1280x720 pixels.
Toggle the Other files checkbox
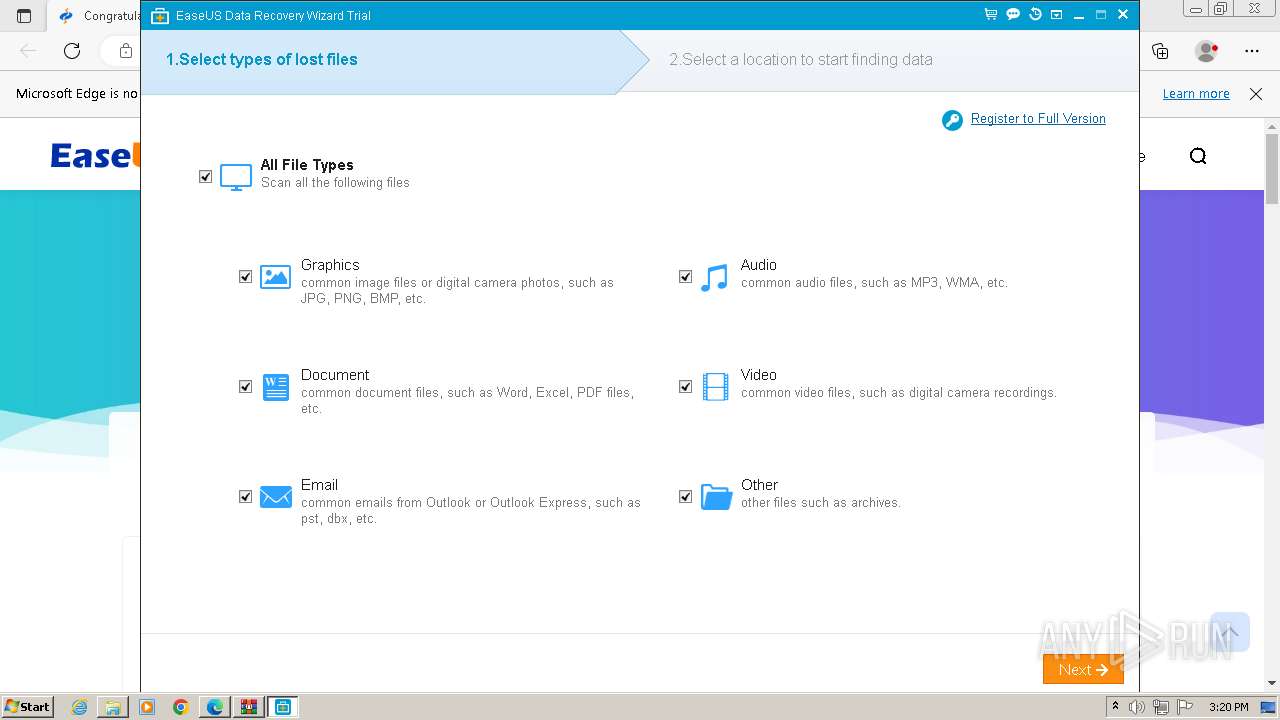pyautogui.click(x=686, y=497)
